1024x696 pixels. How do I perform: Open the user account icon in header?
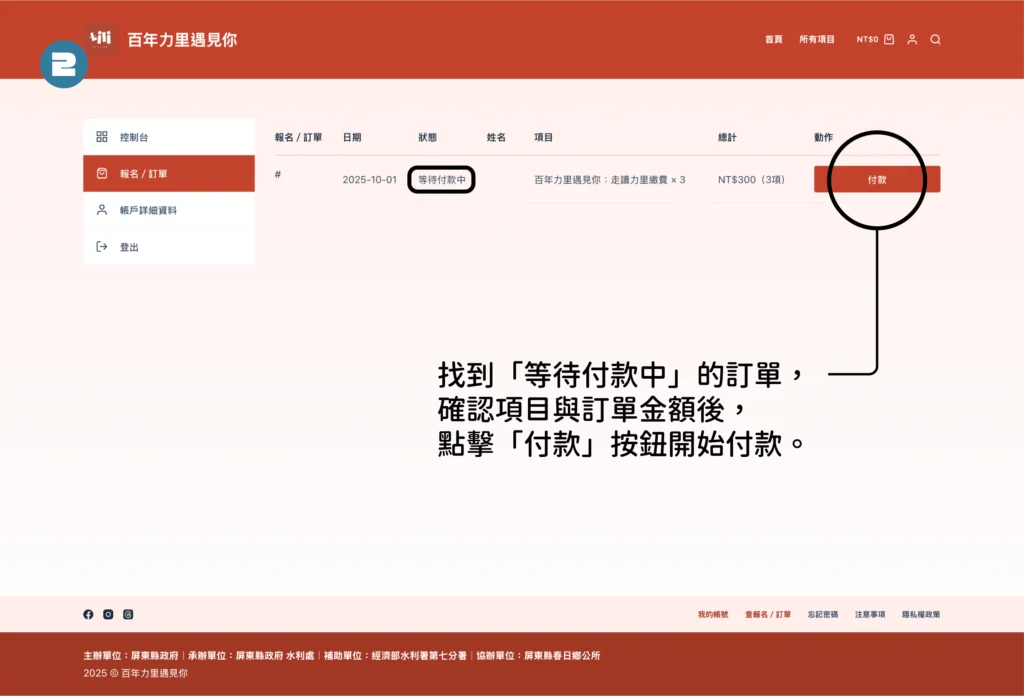pos(912,40)
